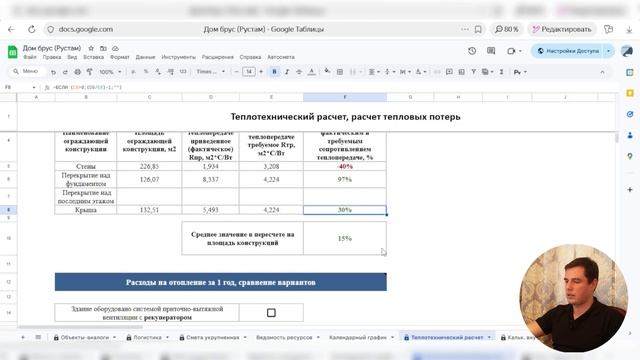
Task: Decrease font size with minus button
Action: (x=236, y=72)
